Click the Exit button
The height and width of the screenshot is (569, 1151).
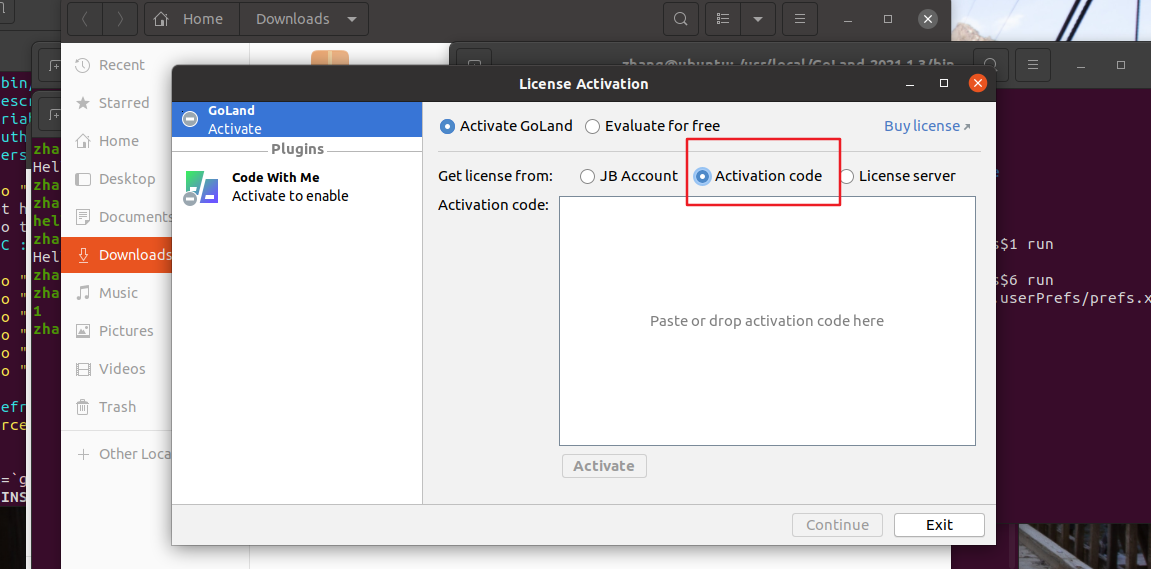[939, 525]
